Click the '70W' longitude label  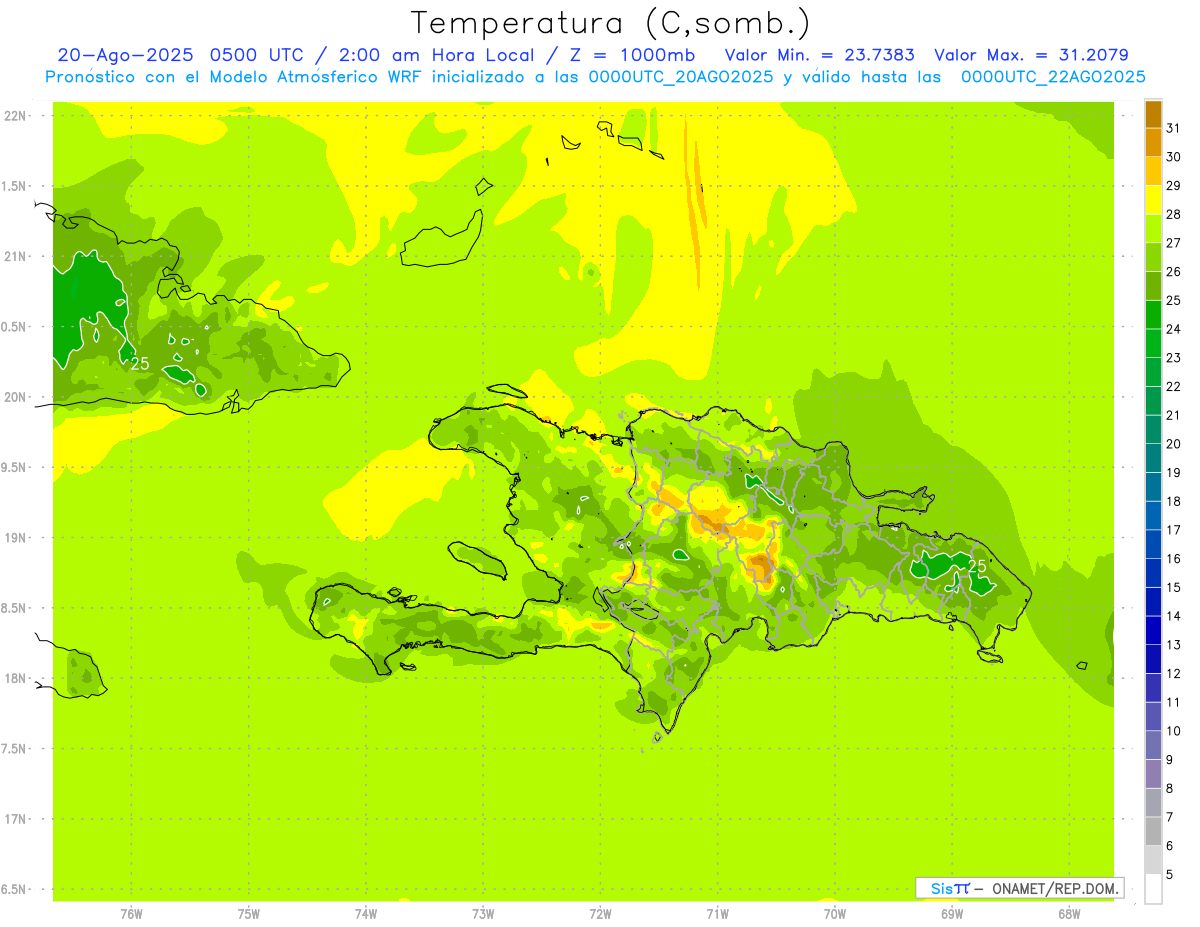(835, 913)
